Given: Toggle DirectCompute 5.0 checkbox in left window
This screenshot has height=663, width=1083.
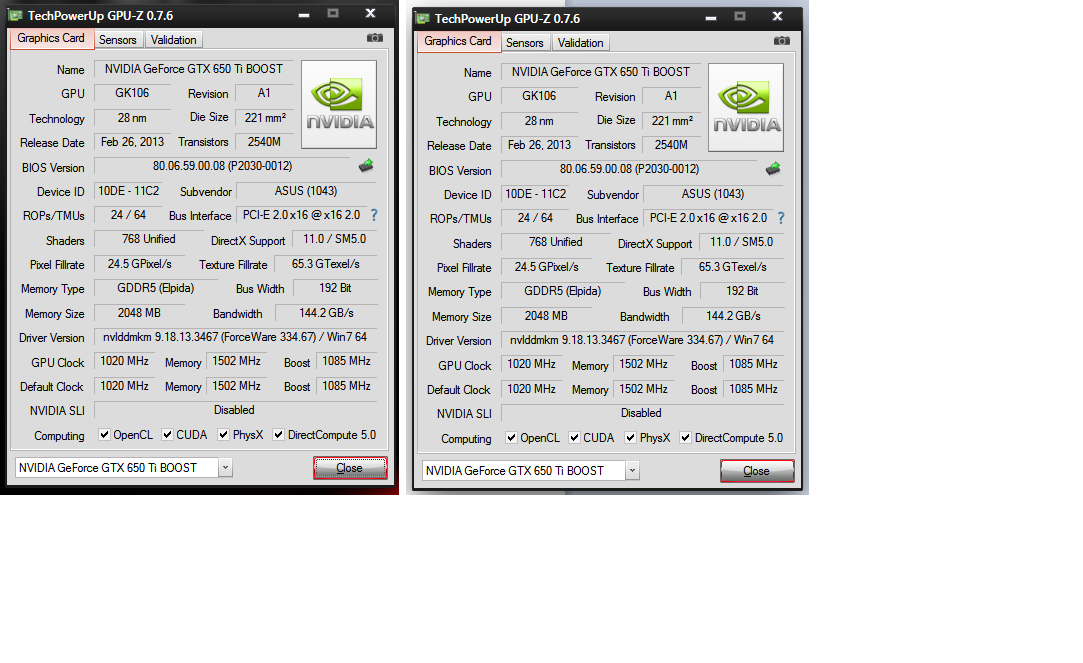Looking at the screenshot, I should (278, 434).
